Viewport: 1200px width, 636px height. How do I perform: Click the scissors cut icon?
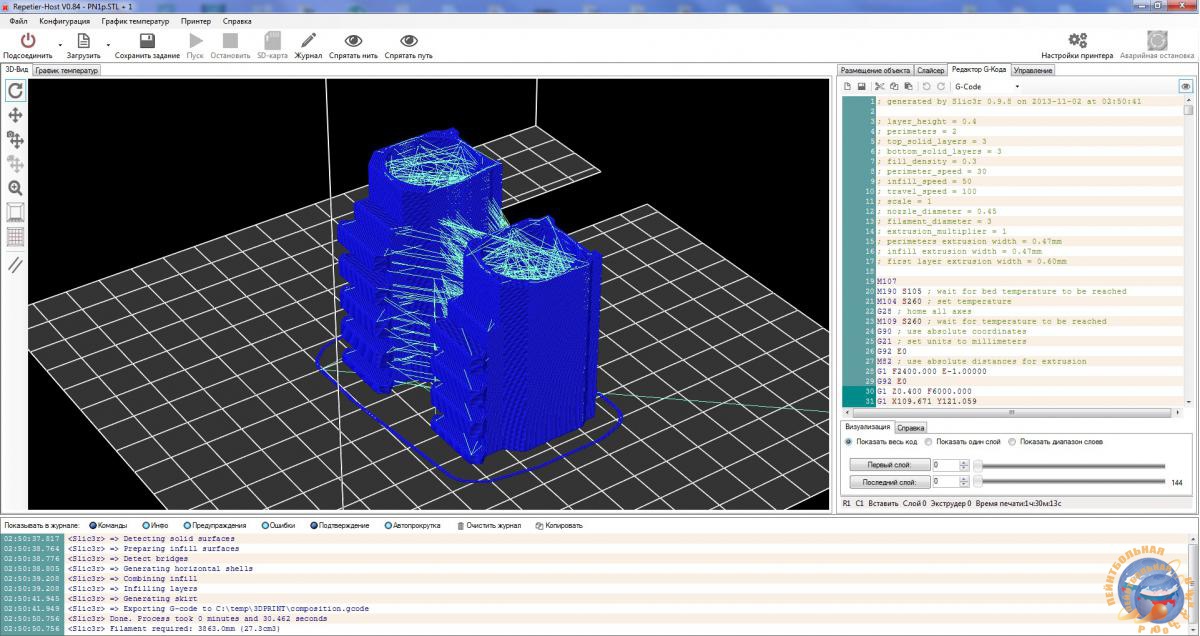pos(879,87)
